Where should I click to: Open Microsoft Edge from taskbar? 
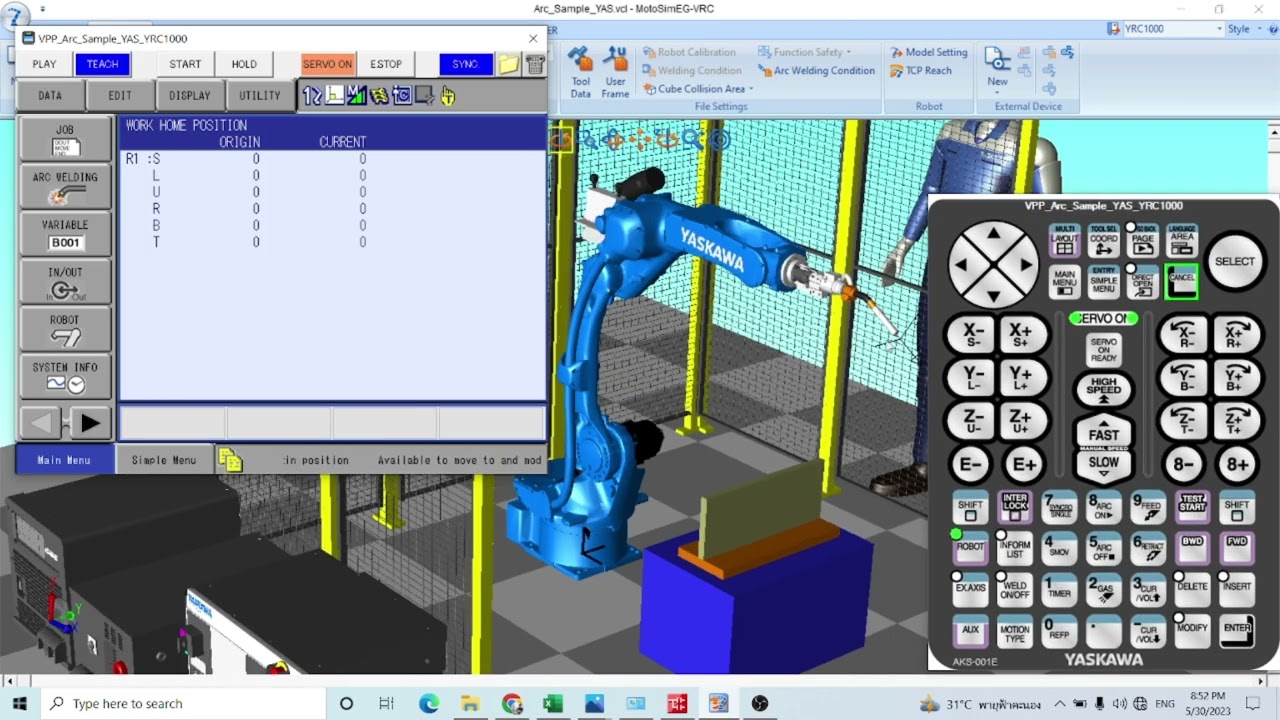[x=429, y=704]
